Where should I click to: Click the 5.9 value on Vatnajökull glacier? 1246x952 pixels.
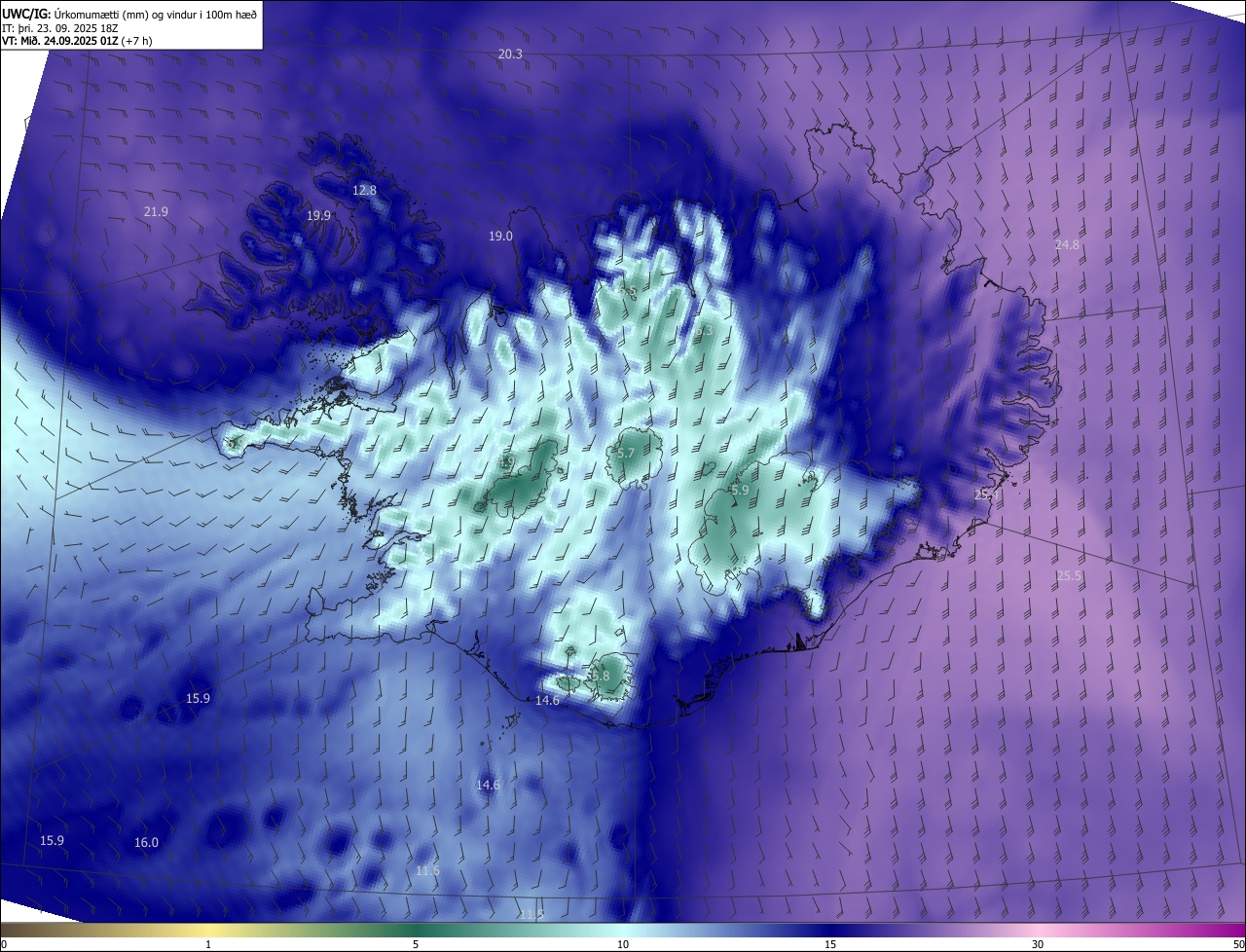point(740,491)
